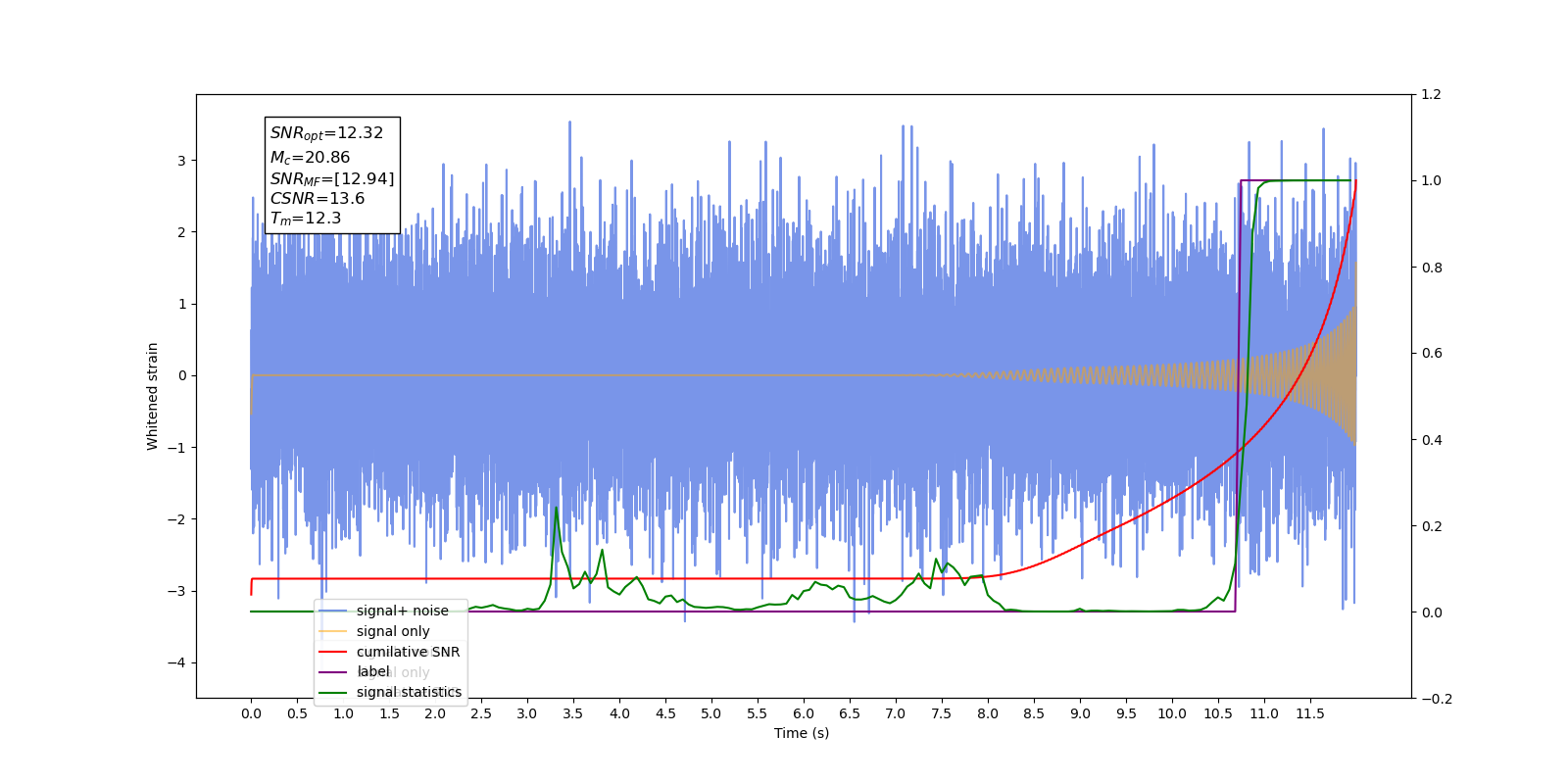Image resolution: width=1568 pixels, height=784 pixels.
Task: Click the SNRopt=12.32 annotation text
Action: pos(326,133)
